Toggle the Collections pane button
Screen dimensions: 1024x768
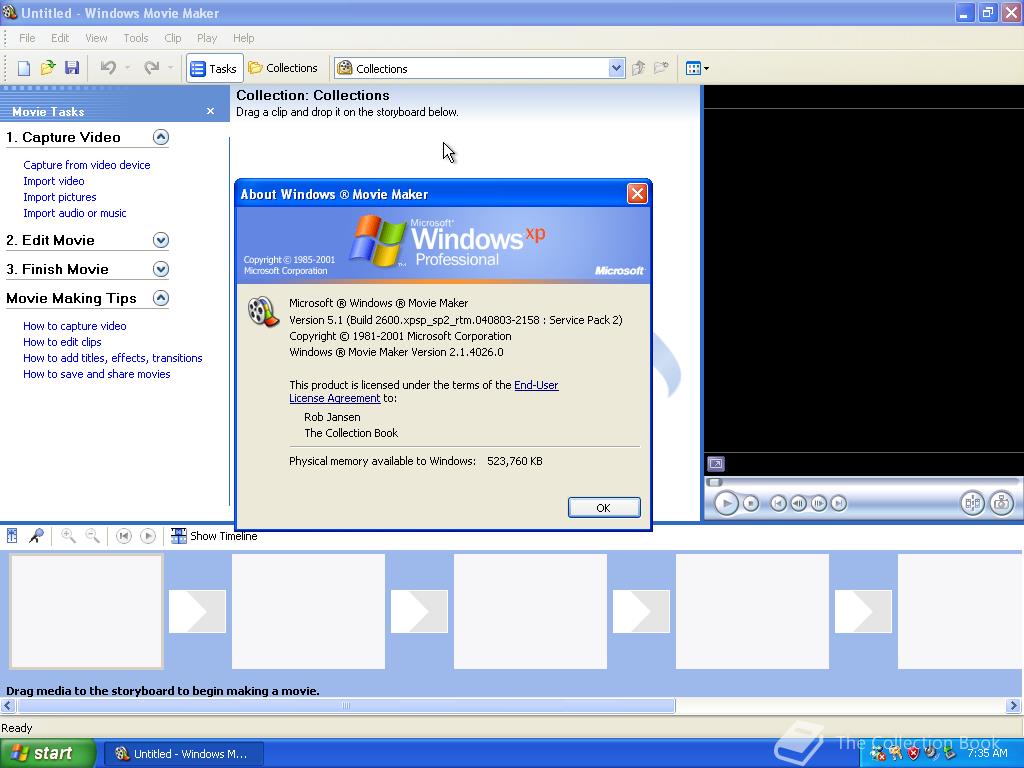click(283, 68)
